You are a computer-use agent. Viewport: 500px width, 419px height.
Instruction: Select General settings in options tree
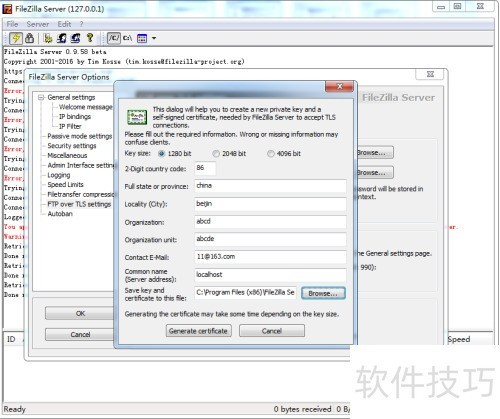pyautogui.click(x=71, y=97)
